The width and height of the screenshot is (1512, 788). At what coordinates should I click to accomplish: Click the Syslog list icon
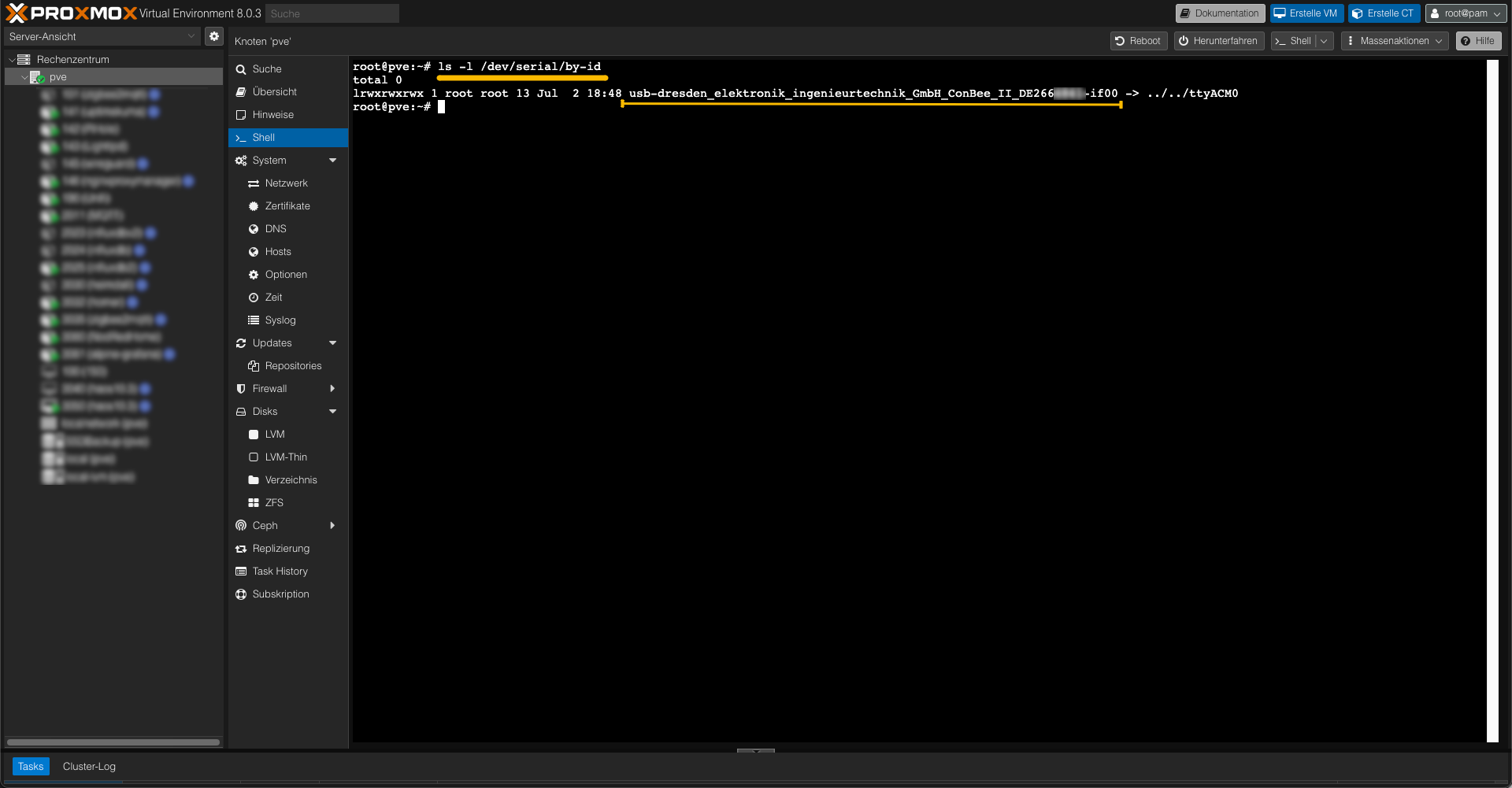click(x=254, y=320)
